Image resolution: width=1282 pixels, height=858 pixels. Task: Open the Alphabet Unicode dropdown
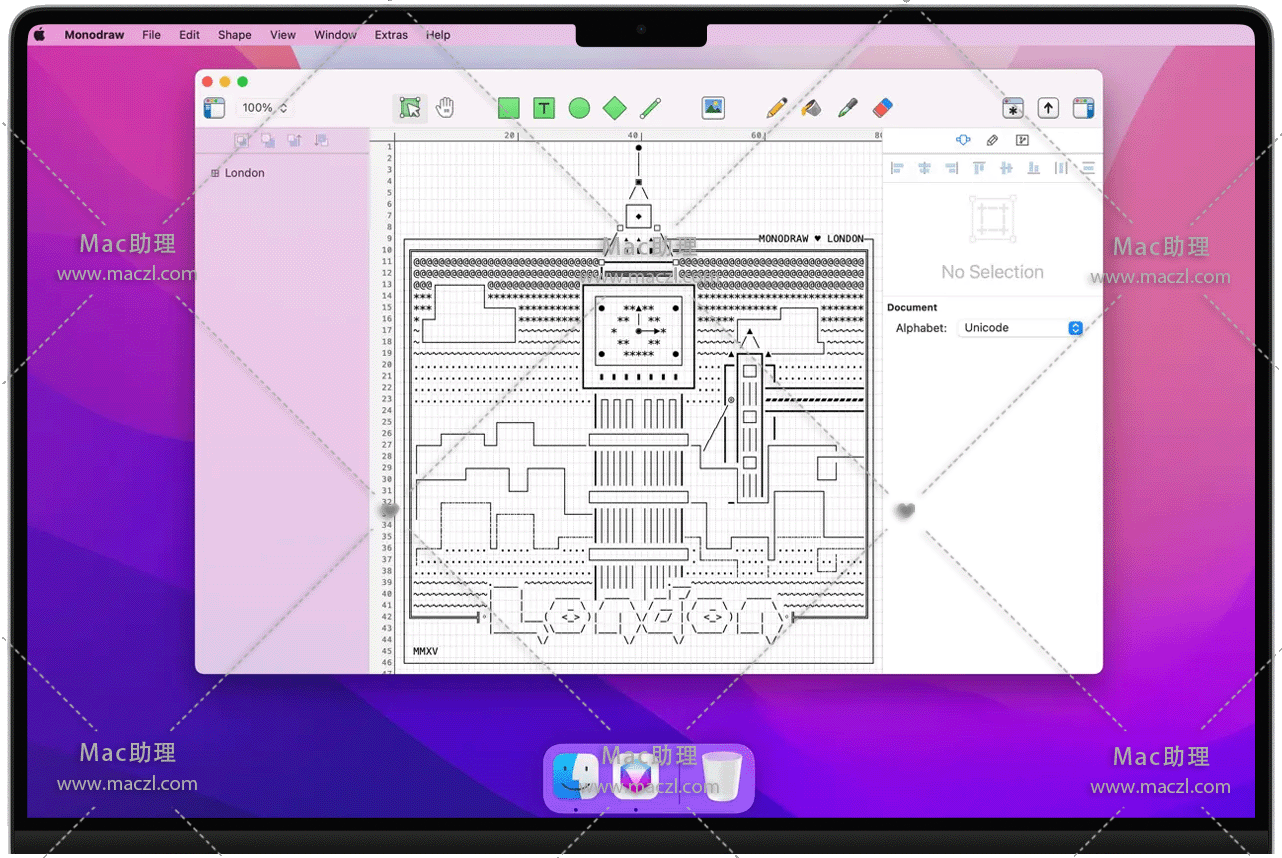pyautogui.click(x=1019, y=328)
